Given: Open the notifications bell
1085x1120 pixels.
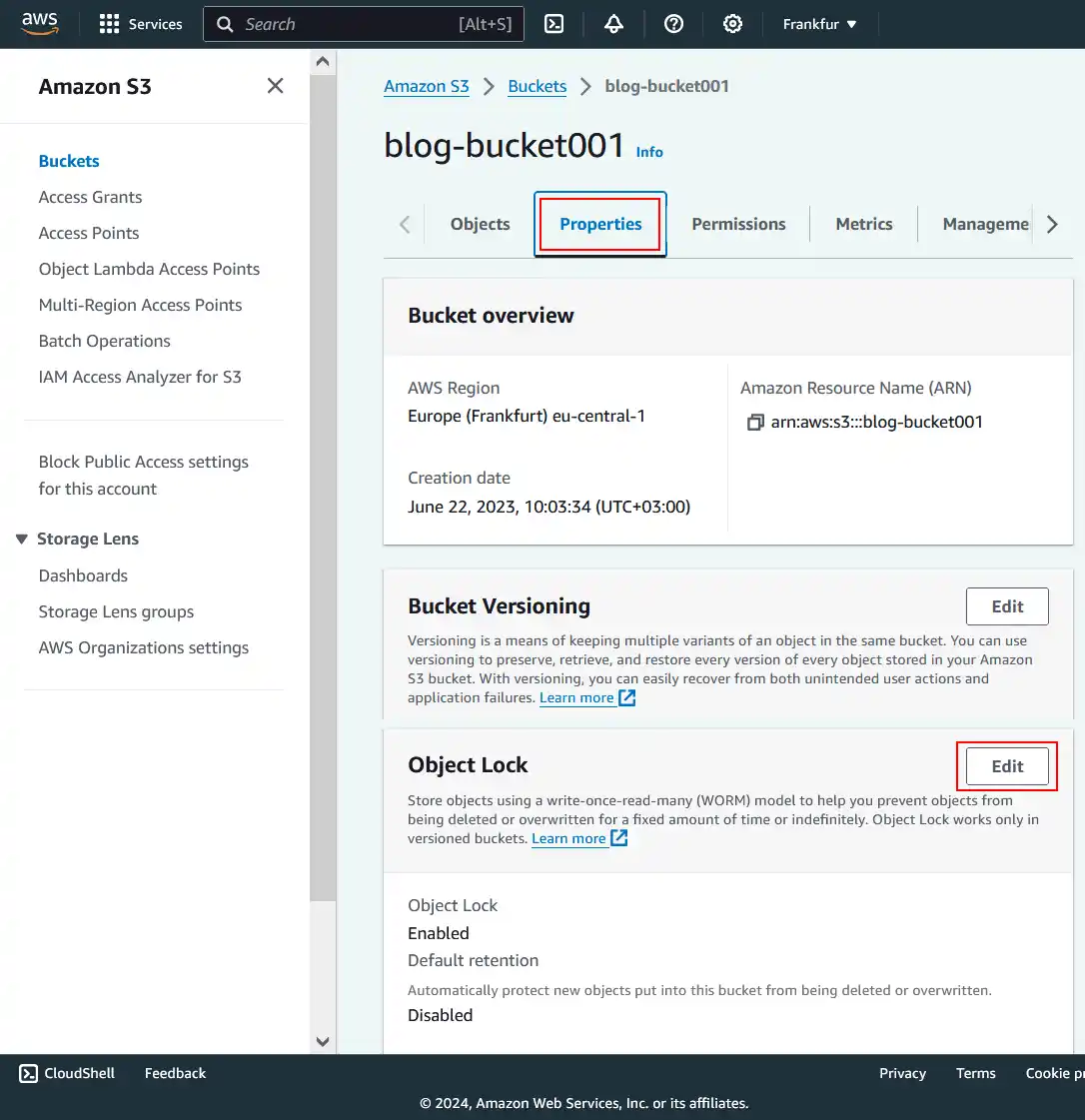Looking at the screenshot, I should click(x=613, y=24).
